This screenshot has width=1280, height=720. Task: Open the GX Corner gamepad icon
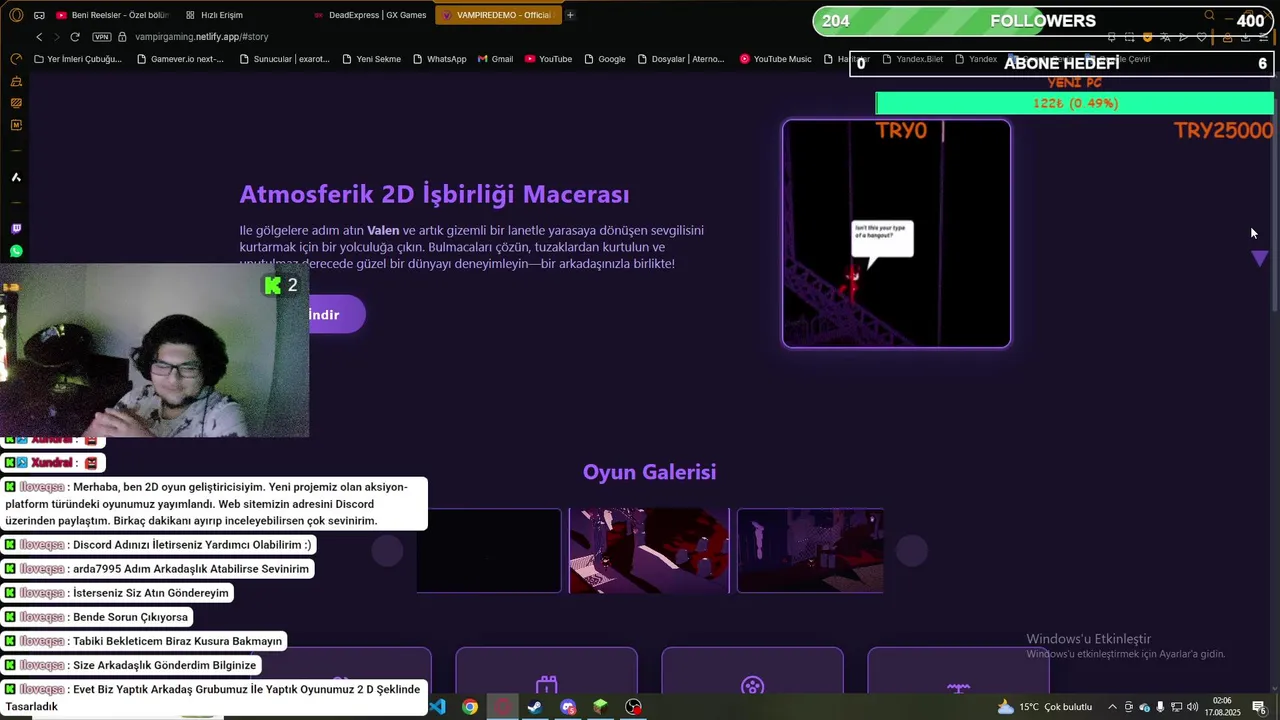point(39,15)
